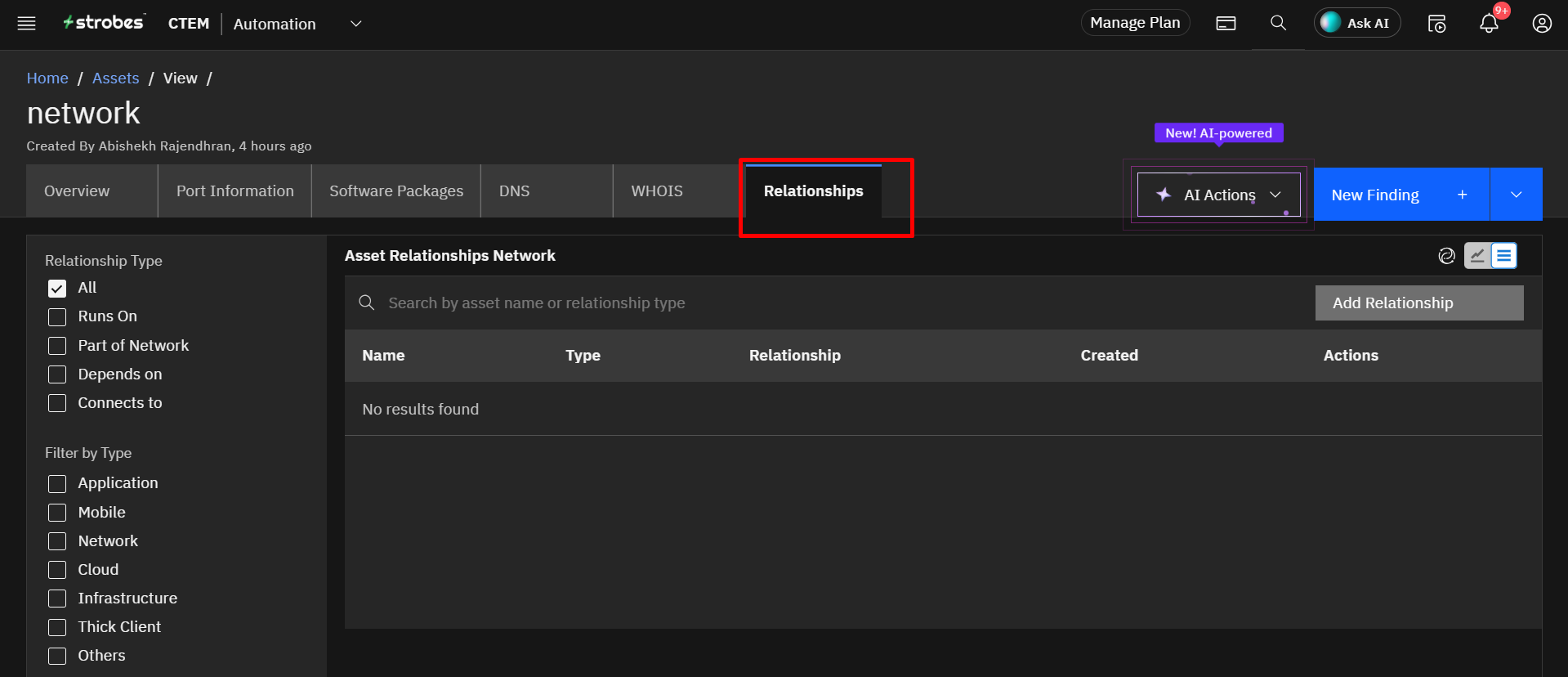The image size is (1568, 677).
Task: Open the notifications bell
Action: (1489, 23)
